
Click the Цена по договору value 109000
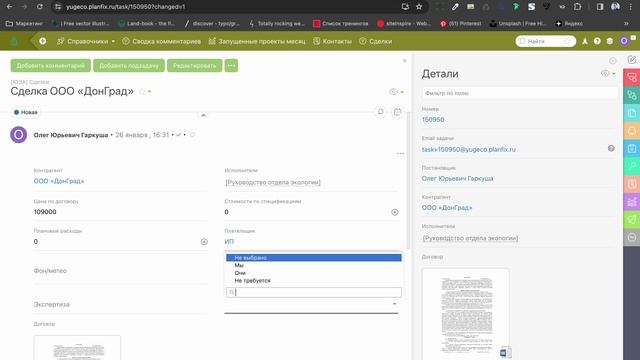point(45,212)
